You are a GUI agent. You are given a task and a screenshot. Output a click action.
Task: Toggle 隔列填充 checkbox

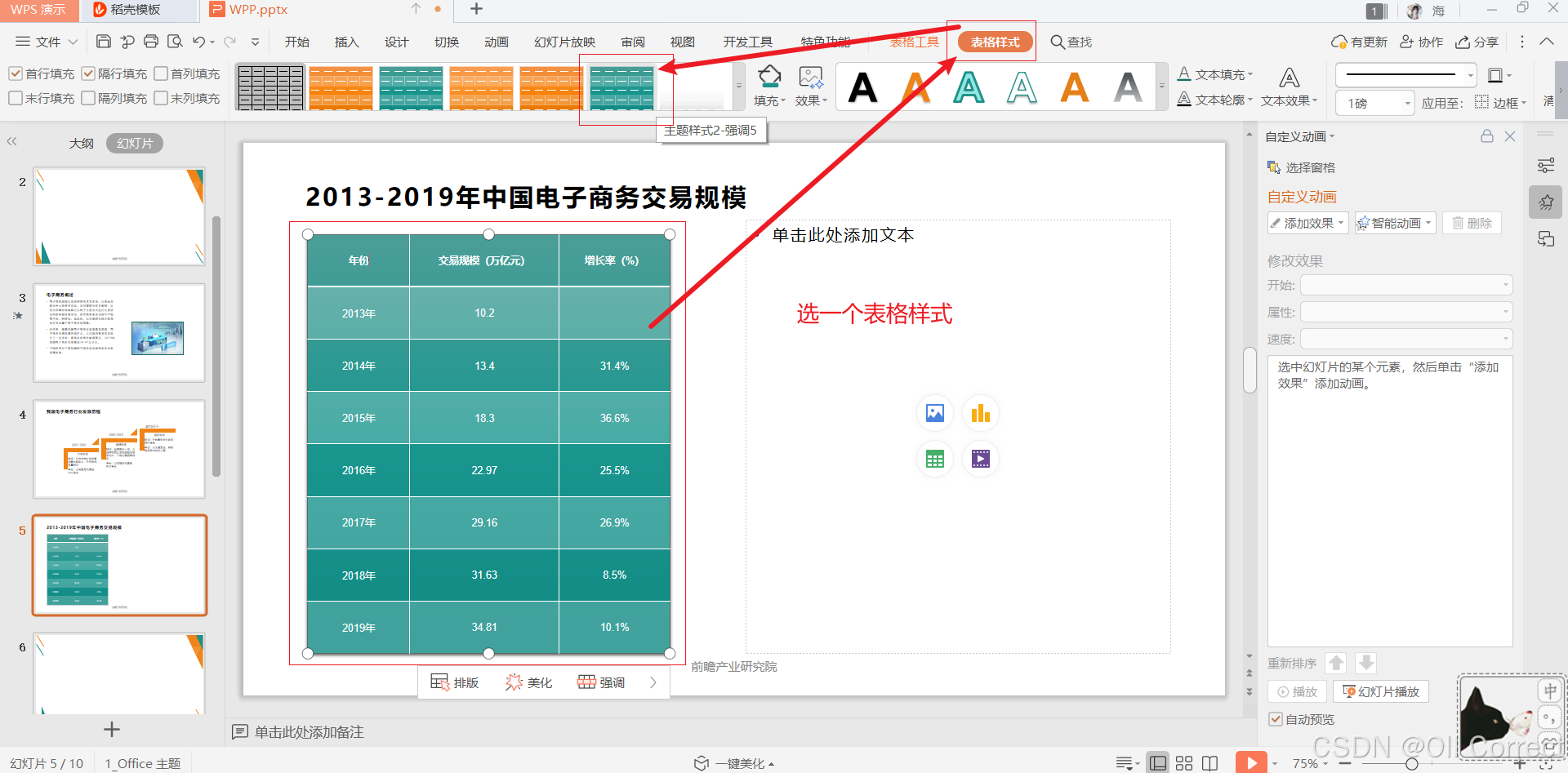point(88,98)
